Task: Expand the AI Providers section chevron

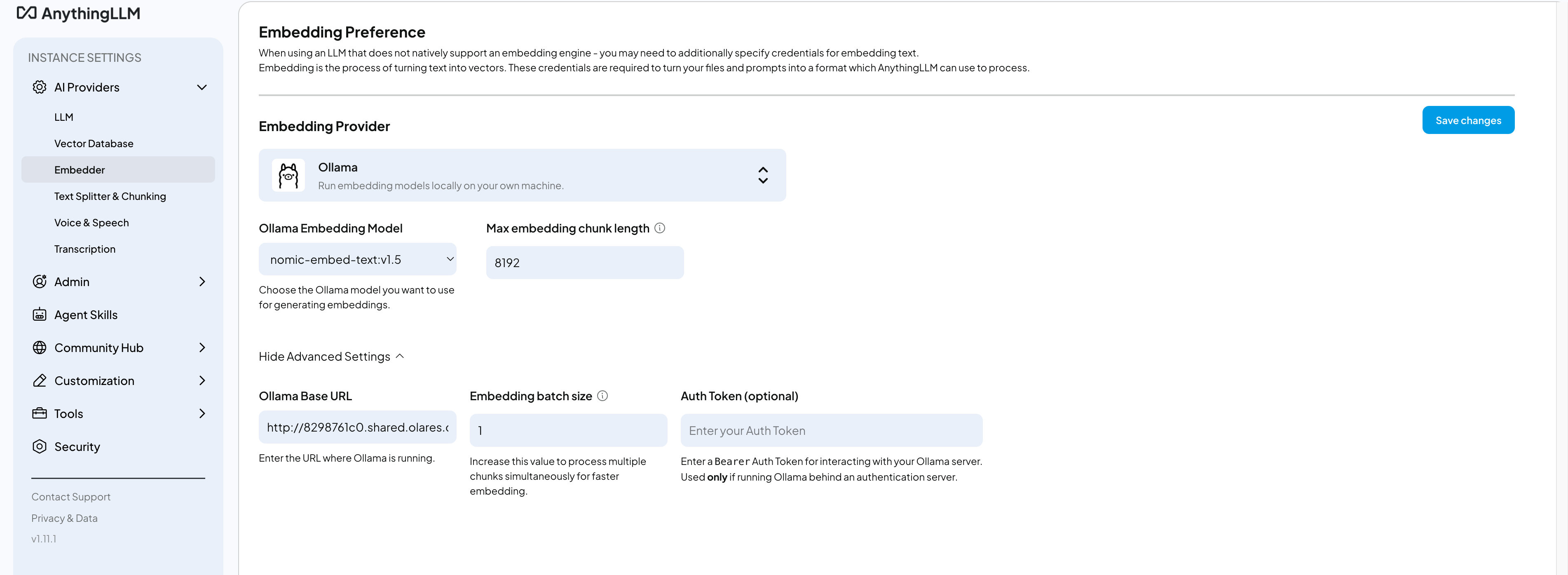Action: click(202, 87)
